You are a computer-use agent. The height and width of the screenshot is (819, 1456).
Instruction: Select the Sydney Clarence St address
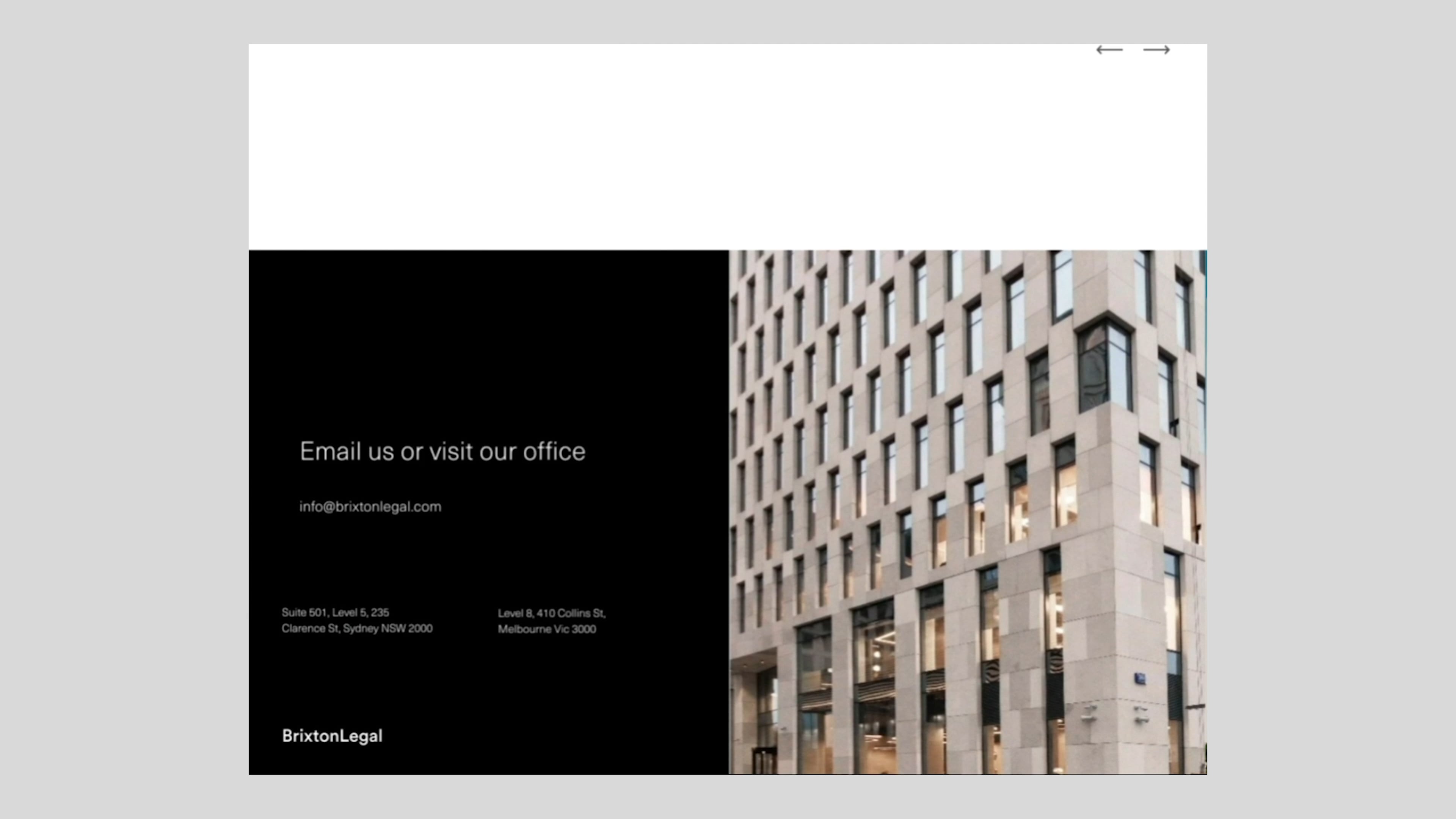click(357, 620)
